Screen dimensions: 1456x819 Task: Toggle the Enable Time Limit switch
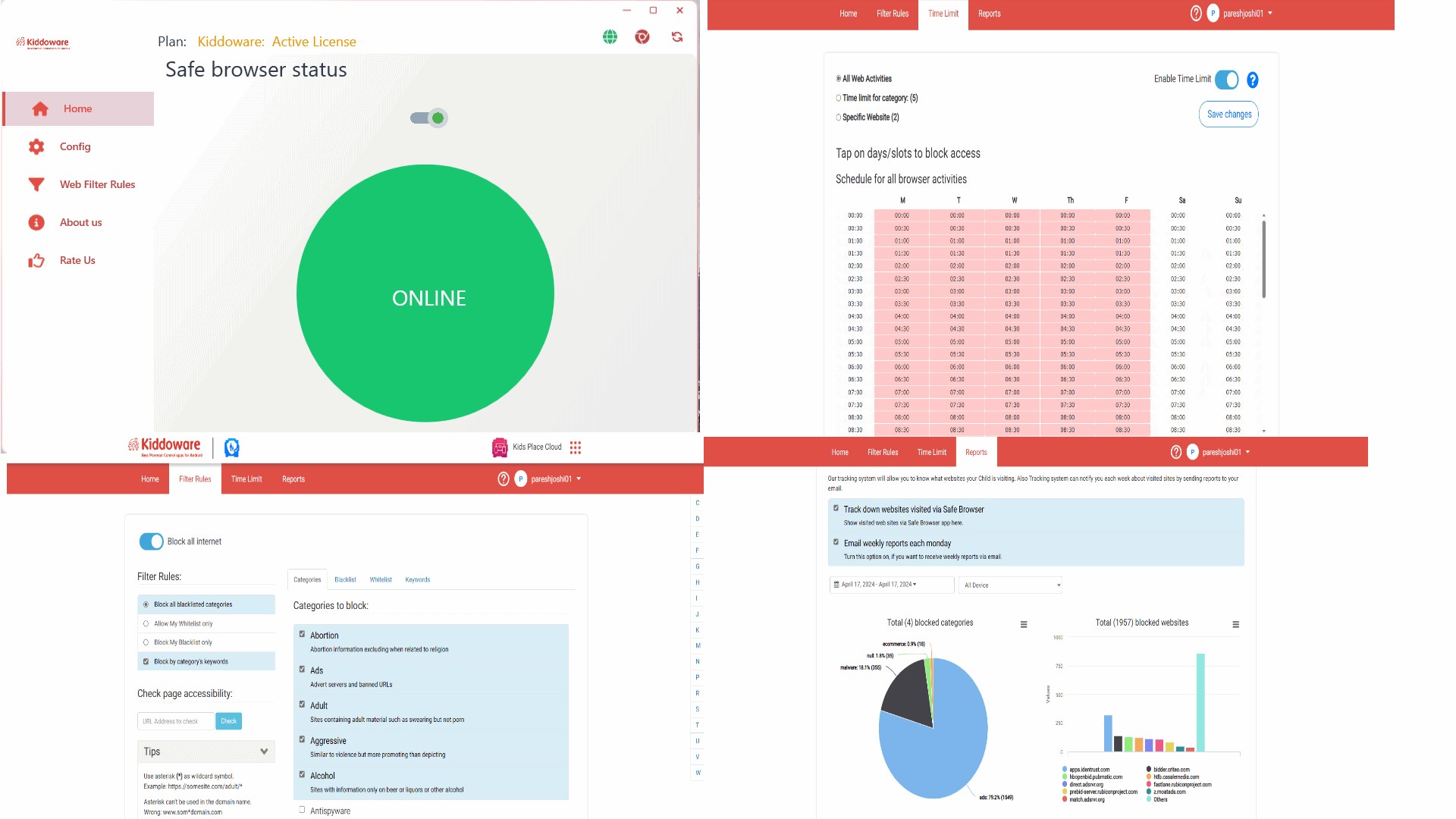(x=1227, y=80)
